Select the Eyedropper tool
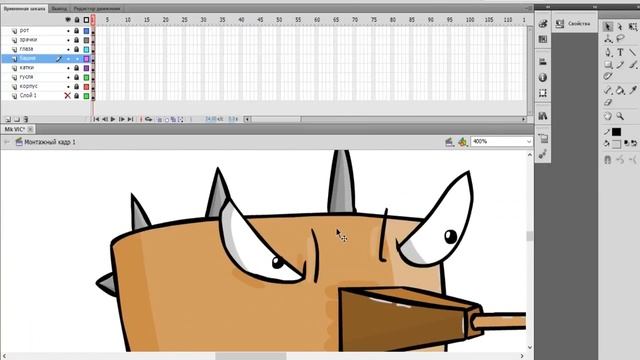 coord(633,91)
